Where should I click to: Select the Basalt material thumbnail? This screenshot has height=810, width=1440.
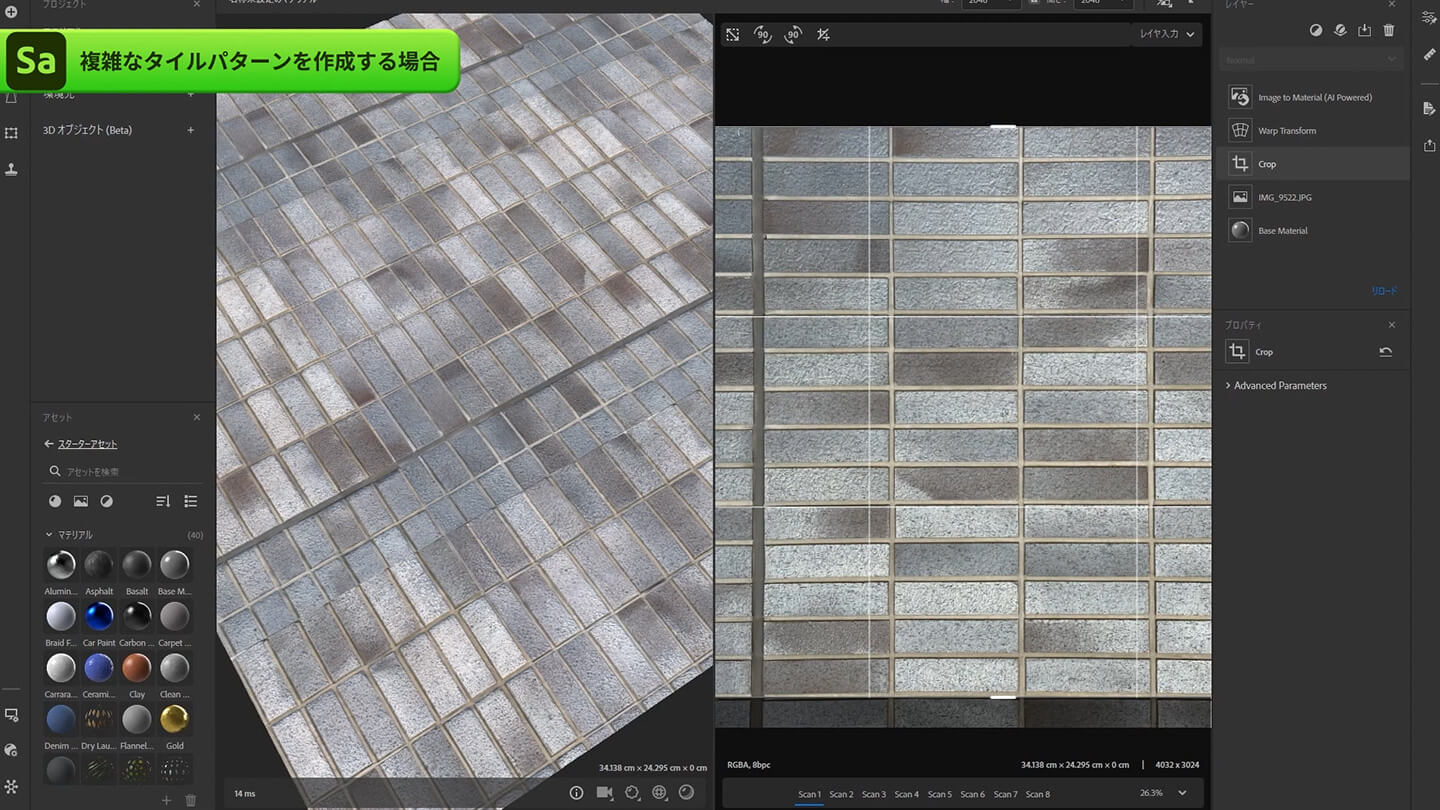point(137,565)
